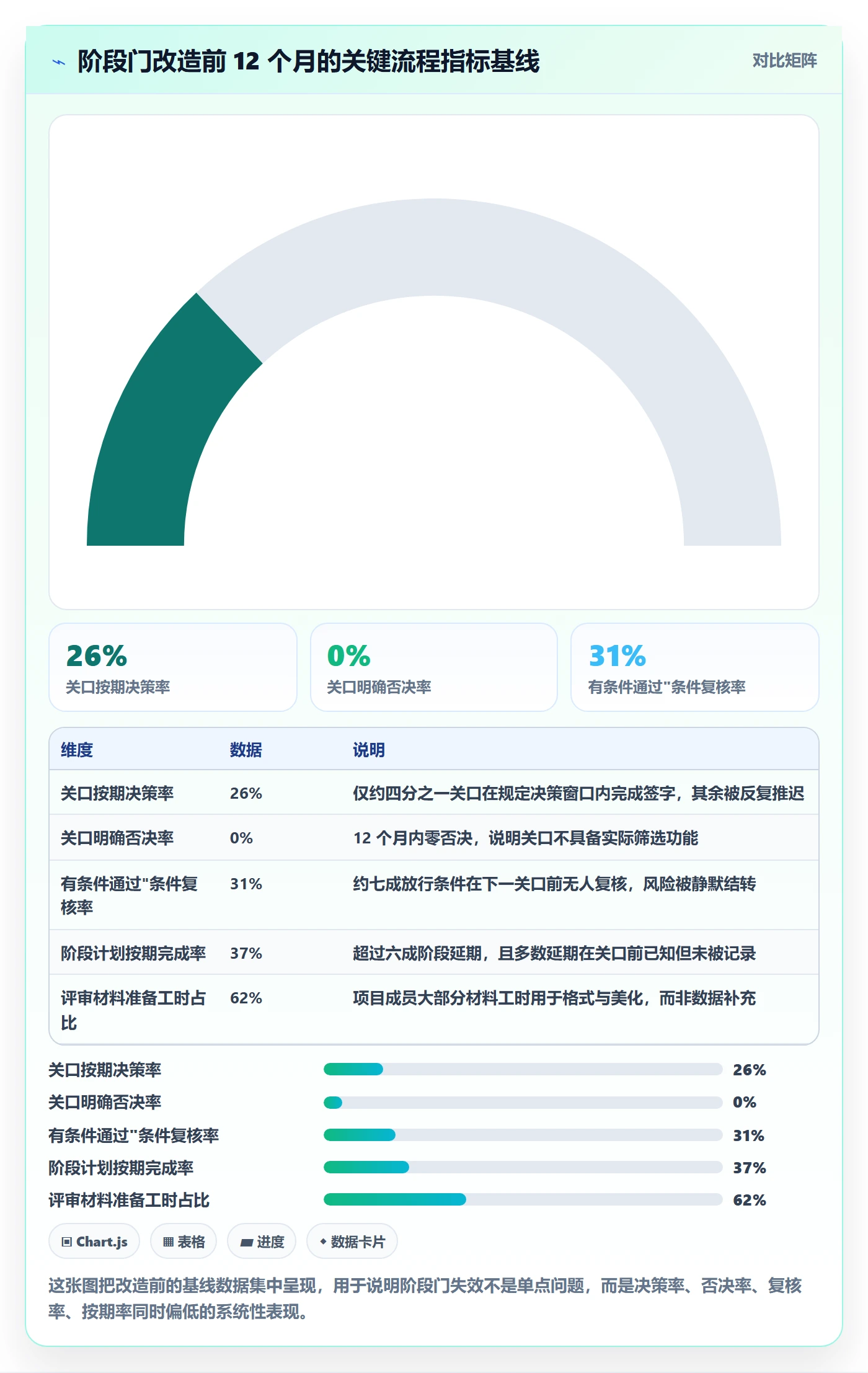This screenshot has height=1373, width=868.
Task: Click the table cell starting 仅约四分之一关口
Action: [x=578, y=793]
